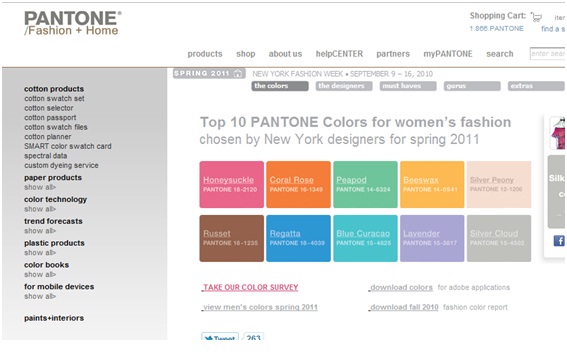Click the PANTONE Fashion + Home logo

[x=73, y=23]
